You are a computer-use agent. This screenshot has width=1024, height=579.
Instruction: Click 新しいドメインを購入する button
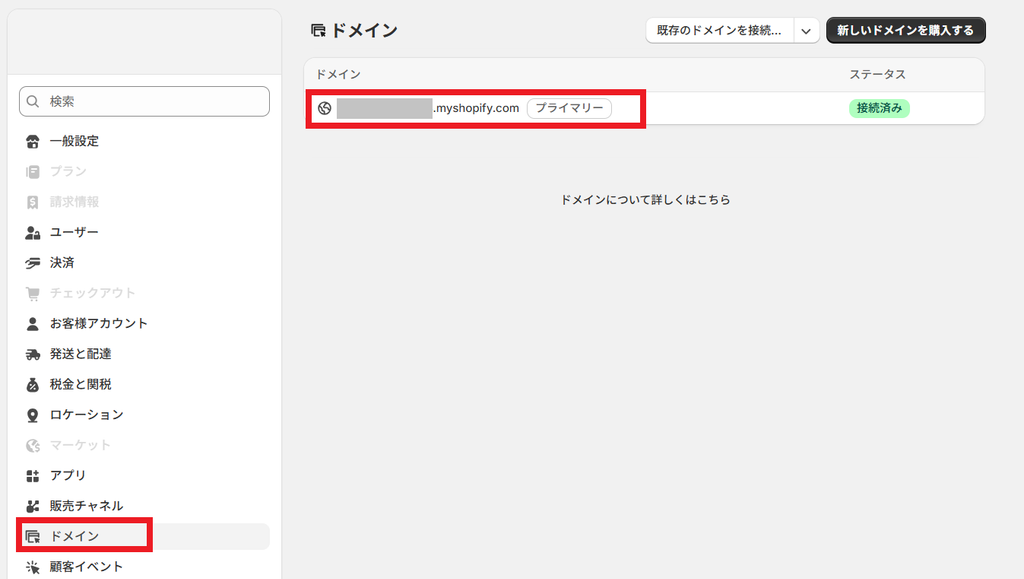point(906,31)
